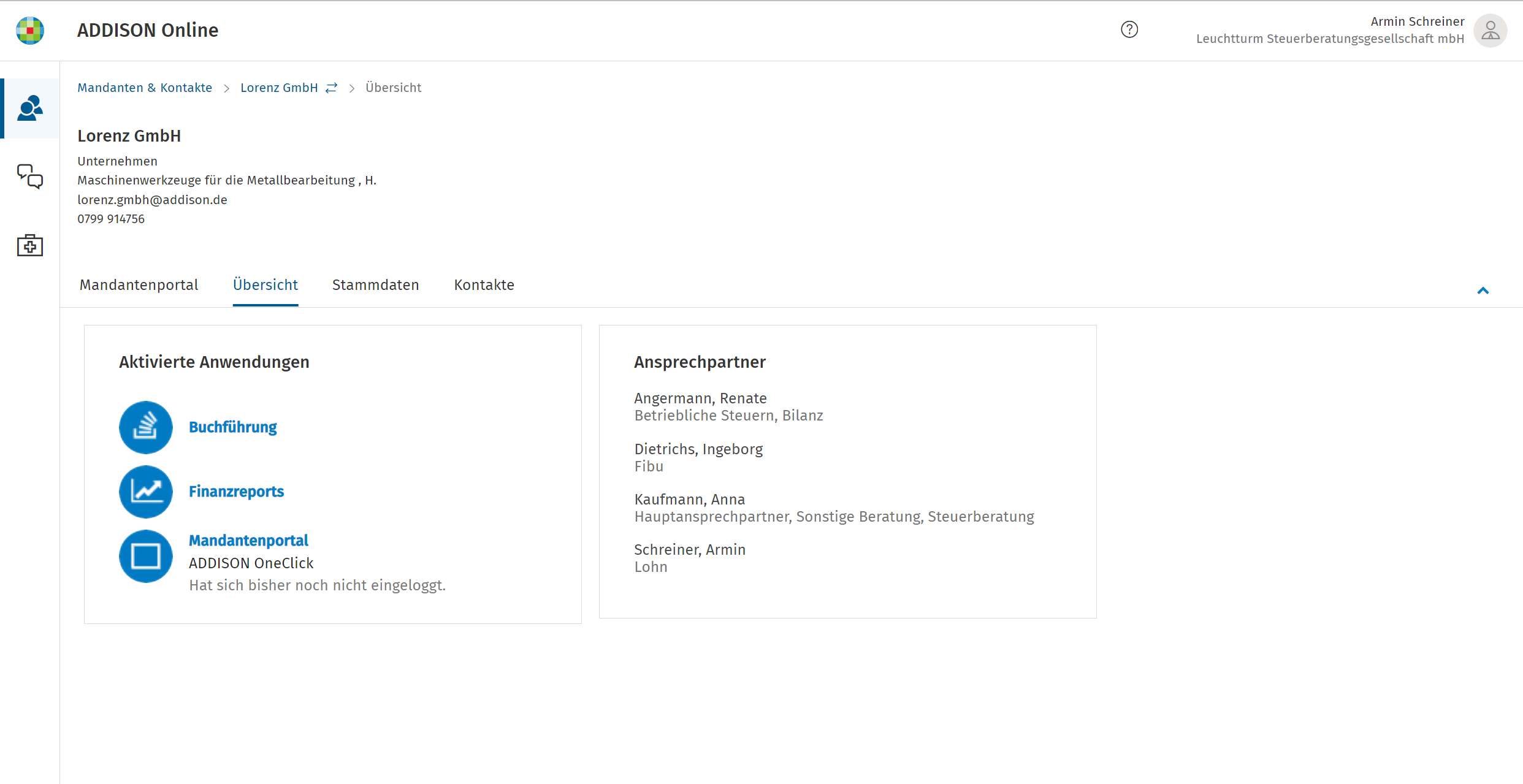
Task: Go to Mandanten & Kontakte breadcrumb
Action: click(145, 88)
